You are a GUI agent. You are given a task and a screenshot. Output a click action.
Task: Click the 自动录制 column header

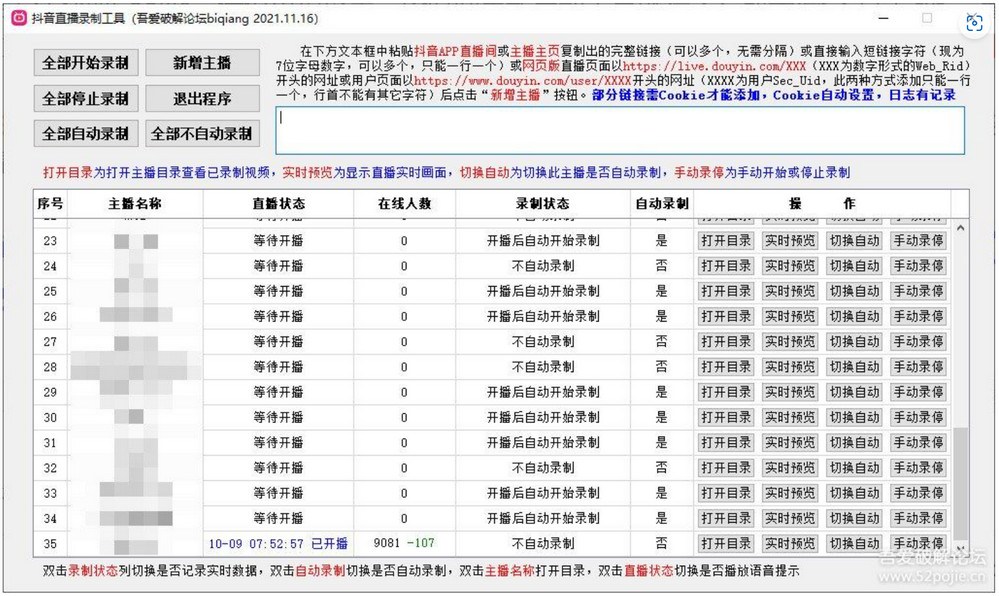[x=662, y=204]
